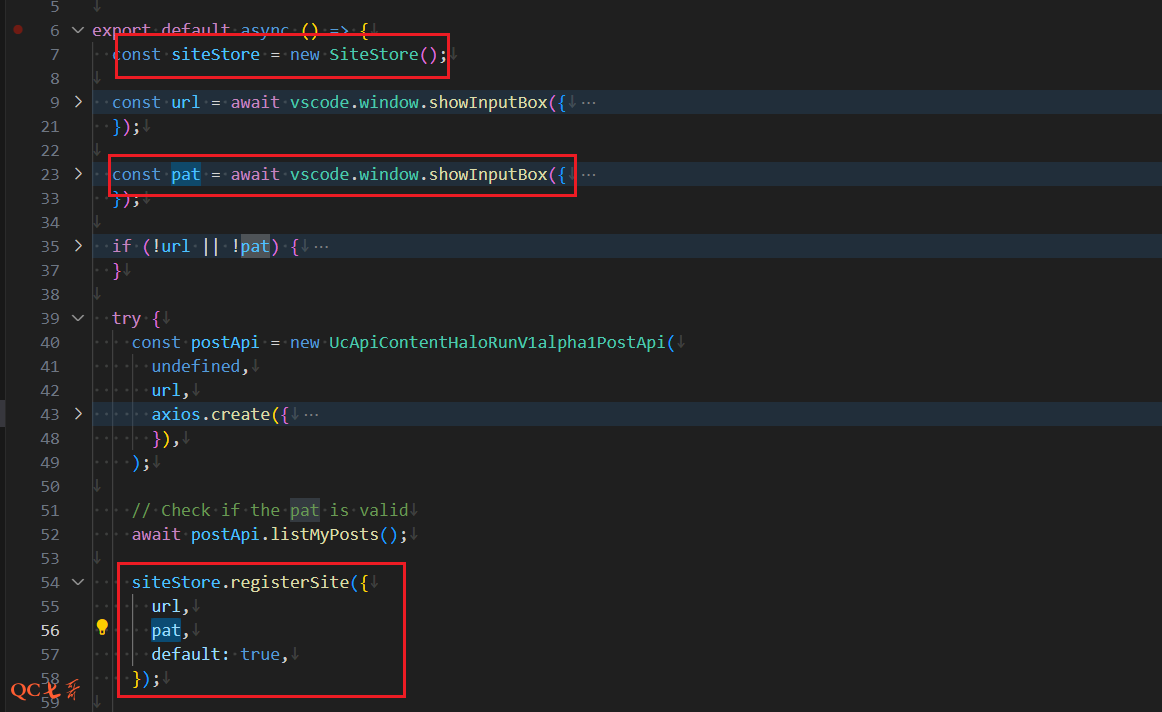This screenshot has width=1162, height=712.
Task: Select line number 52 in the gutter
Action: click(x=50, y=534)
